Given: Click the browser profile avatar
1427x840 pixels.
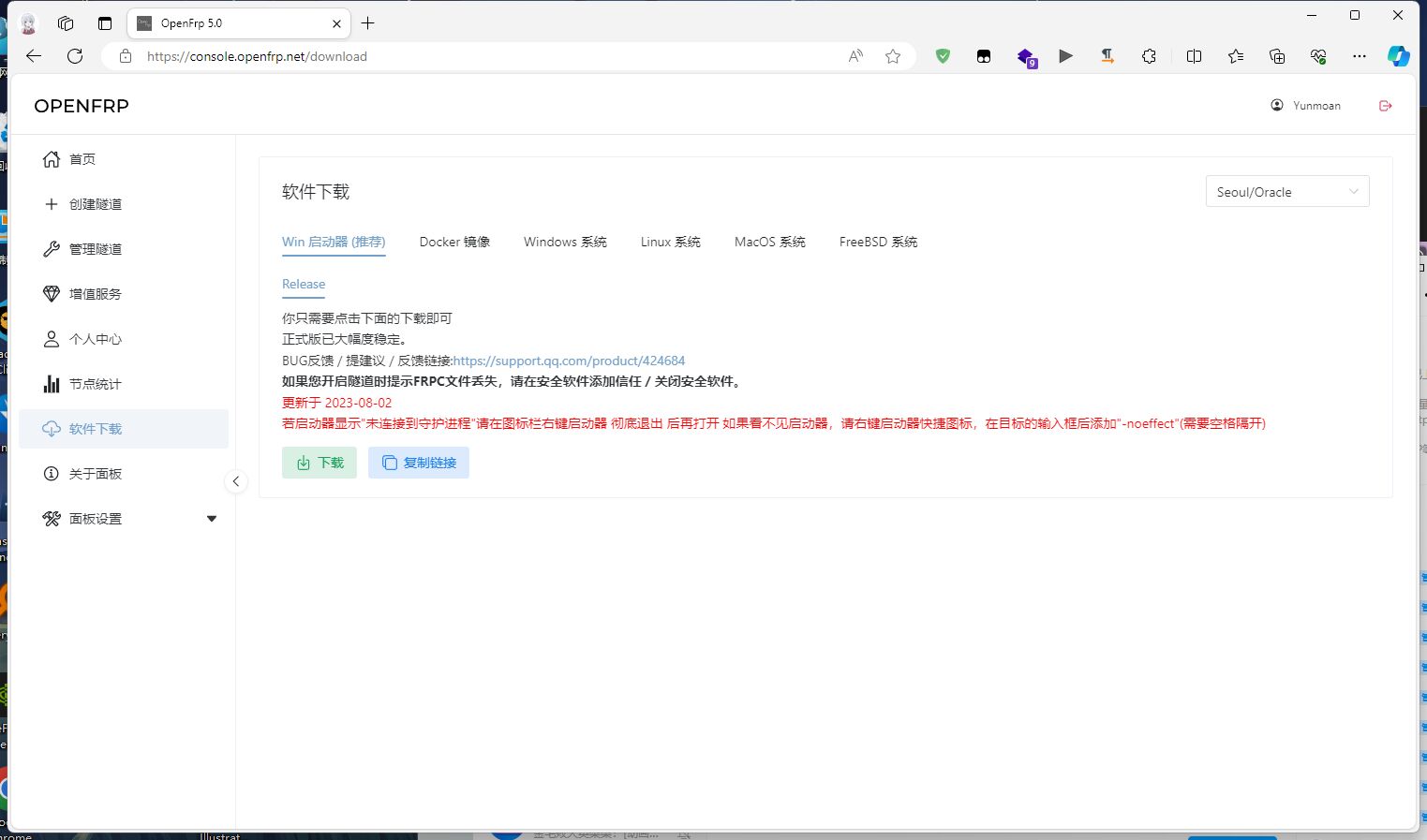Looking at the screenshot, I should coord(28,23).
